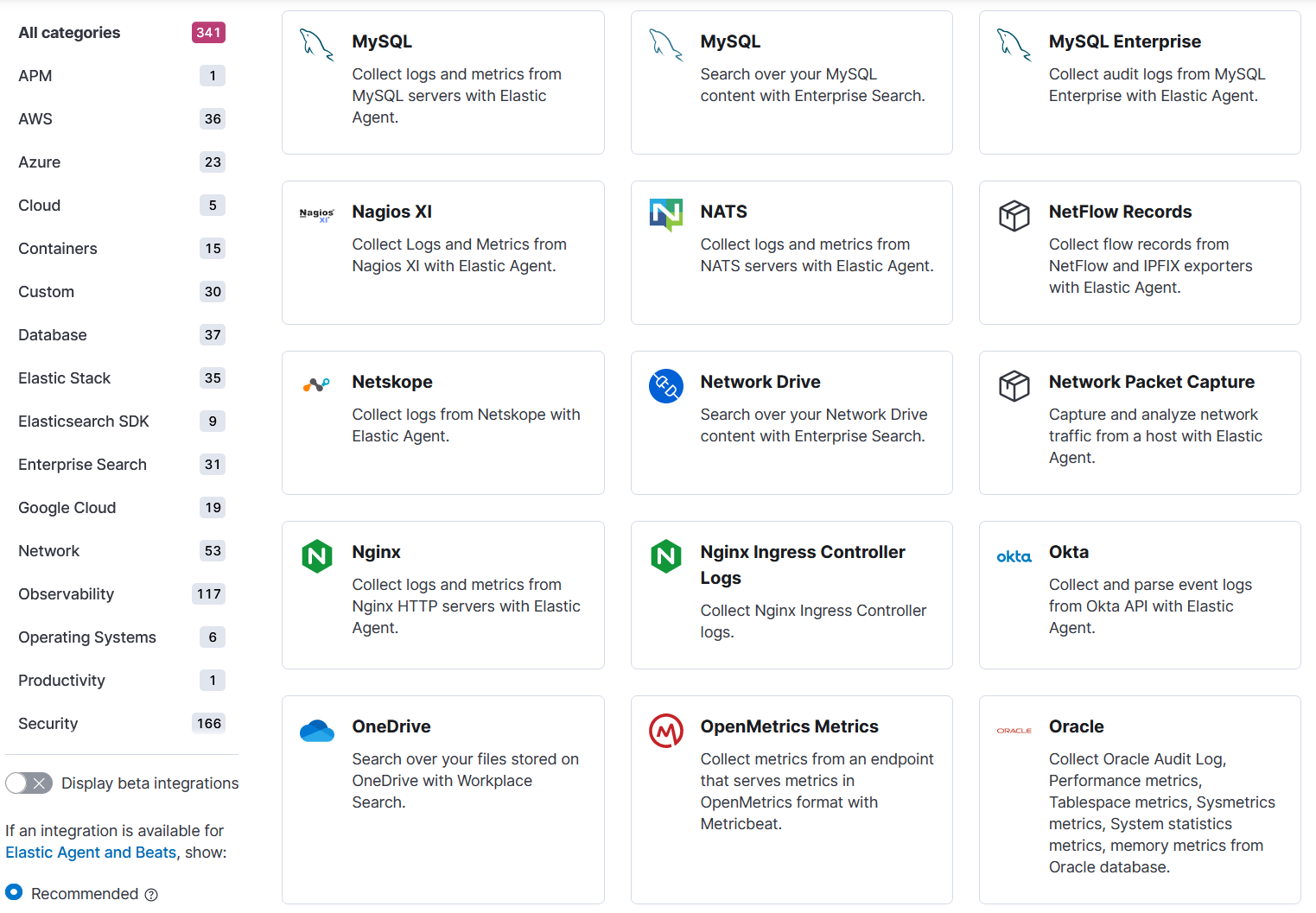Open the Network Packet Capture title
Screen dimensions: 1316x913
tap(1152, 382)
